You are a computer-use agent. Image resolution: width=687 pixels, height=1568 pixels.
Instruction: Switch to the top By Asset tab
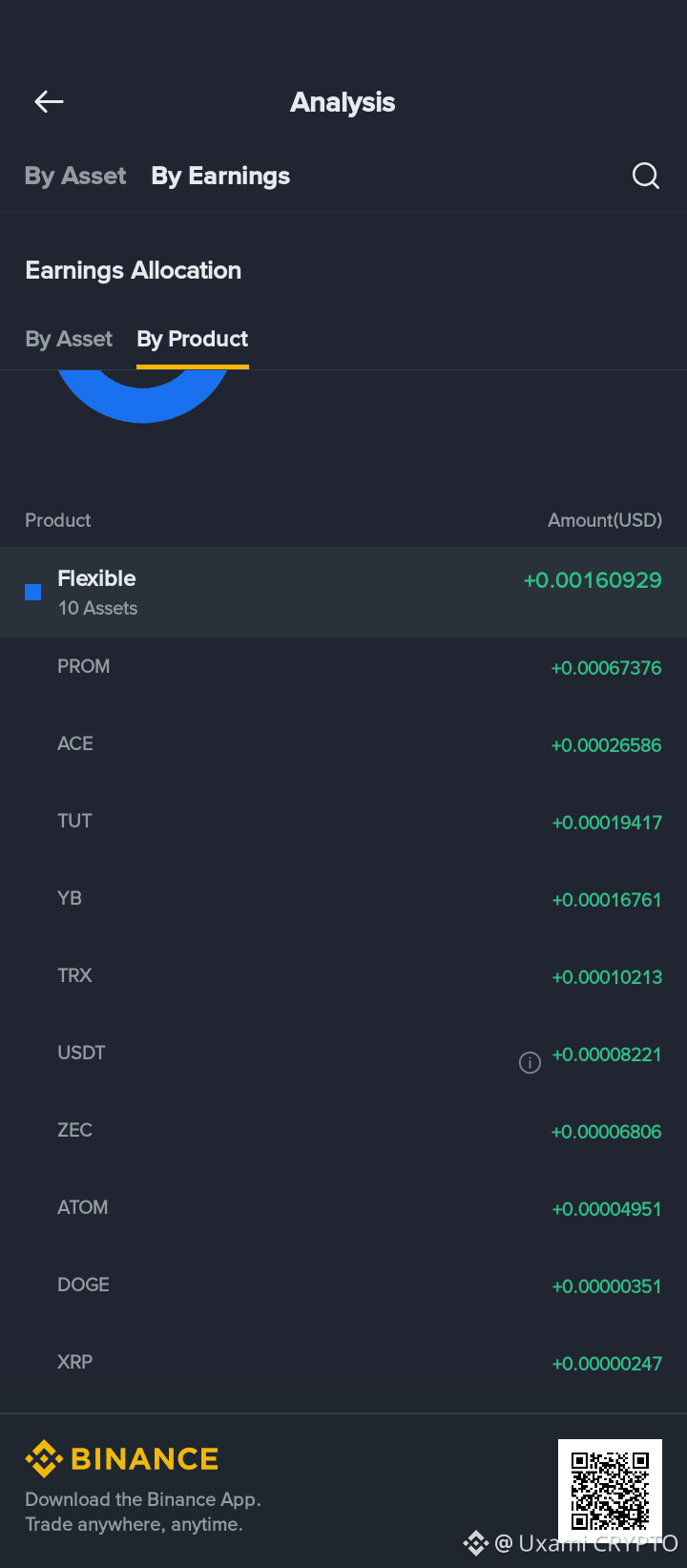[x=75, y=176]
